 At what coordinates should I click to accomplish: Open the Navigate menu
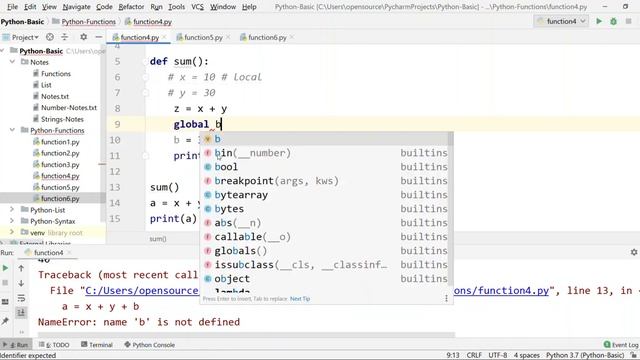click(77, 7)
